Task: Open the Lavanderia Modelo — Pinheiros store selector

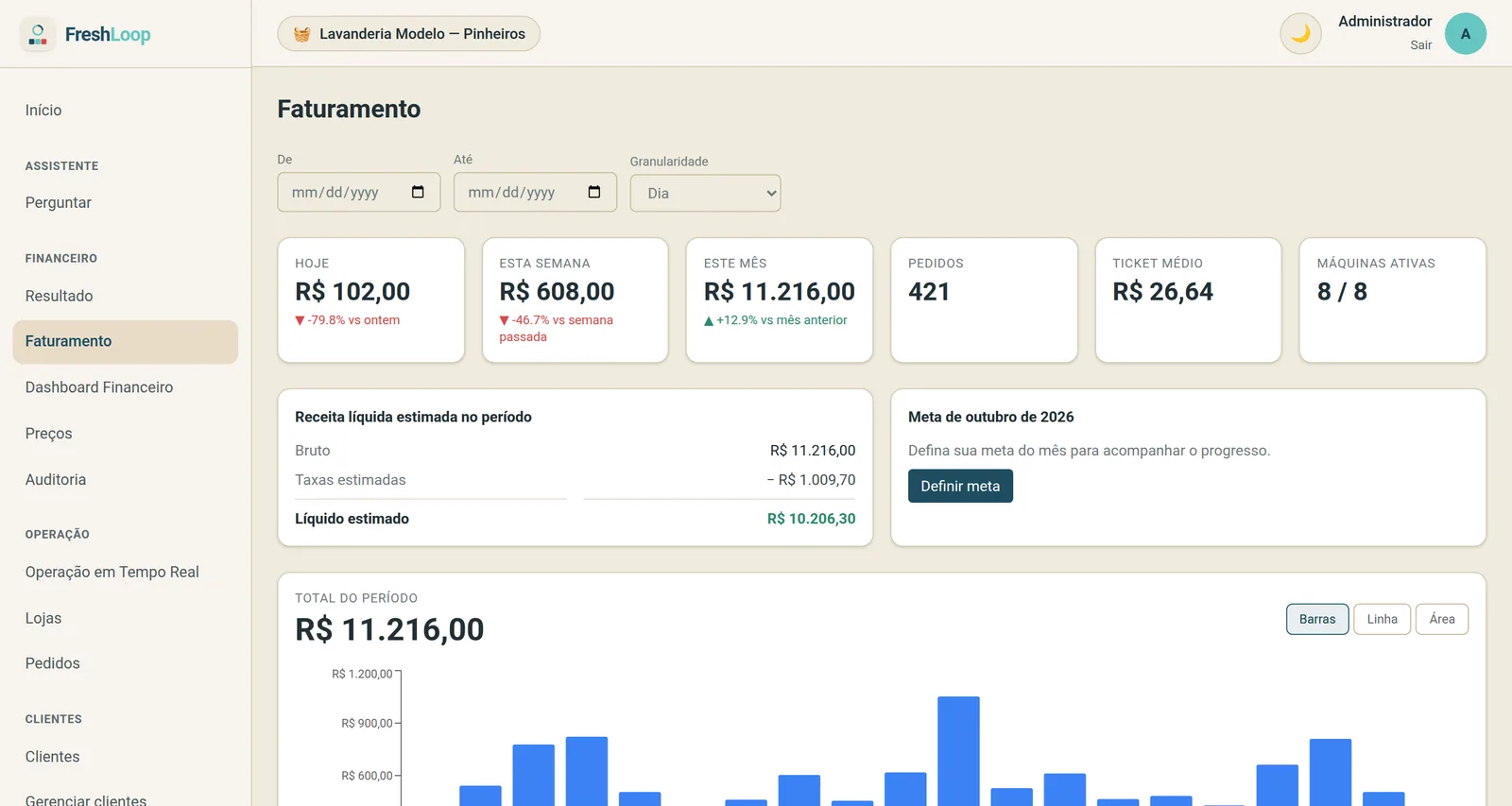Action: tap(408, 34)
